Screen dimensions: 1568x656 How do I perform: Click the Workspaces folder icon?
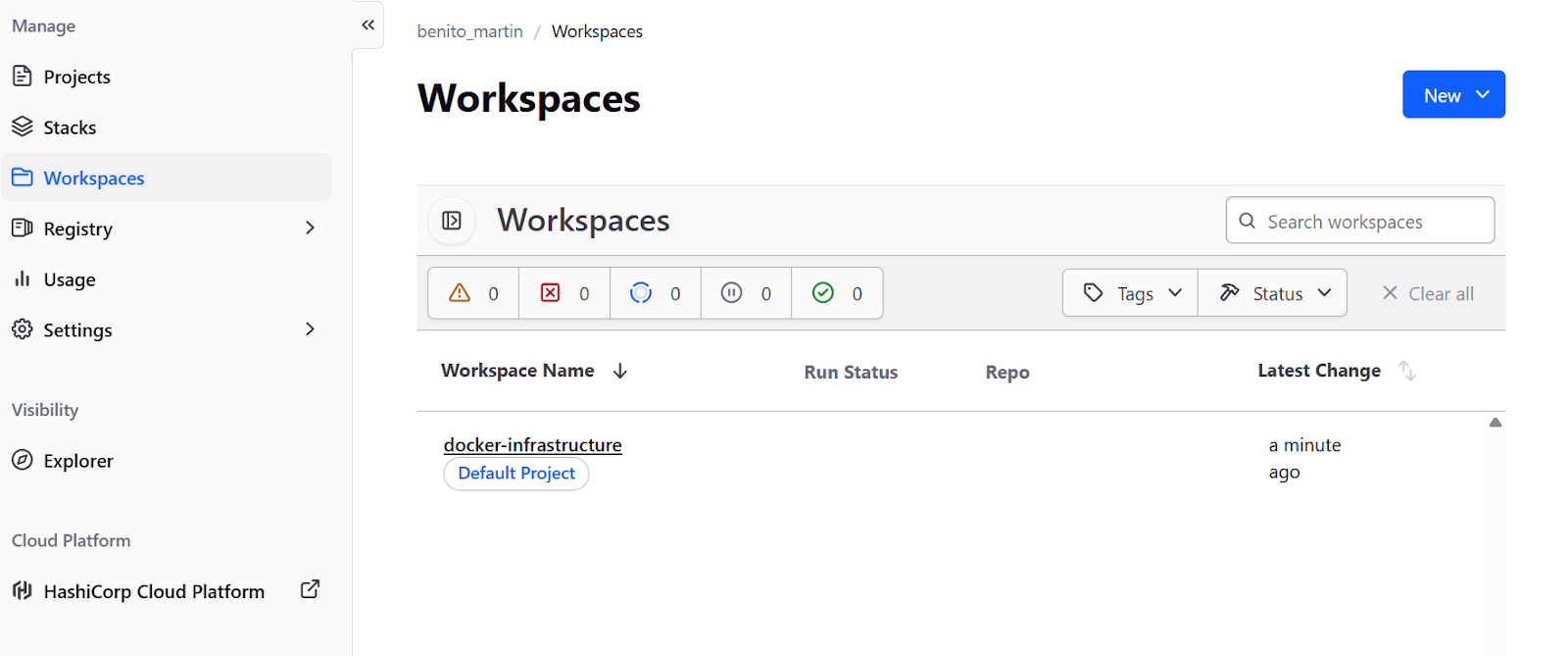click(22, 177)
